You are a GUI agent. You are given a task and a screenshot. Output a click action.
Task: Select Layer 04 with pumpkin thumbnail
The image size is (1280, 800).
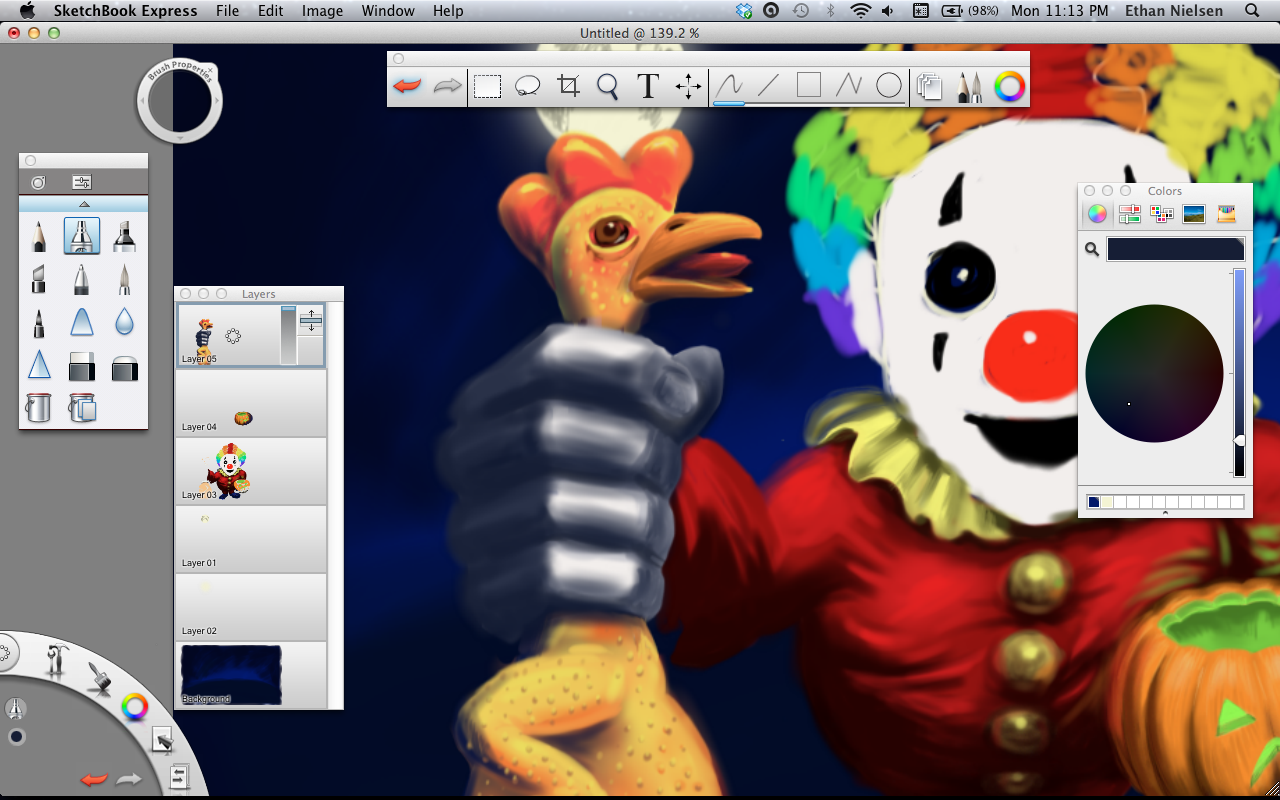pyautogui.click(x=251, y=403)
